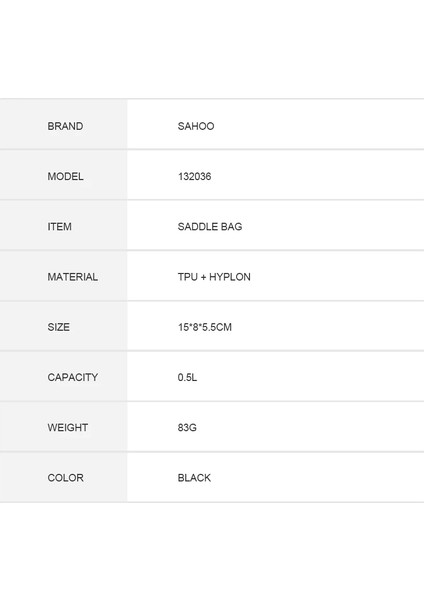The image size is (424, 600).
Task: Select the BLACK color value
Action: click(194, 478)
